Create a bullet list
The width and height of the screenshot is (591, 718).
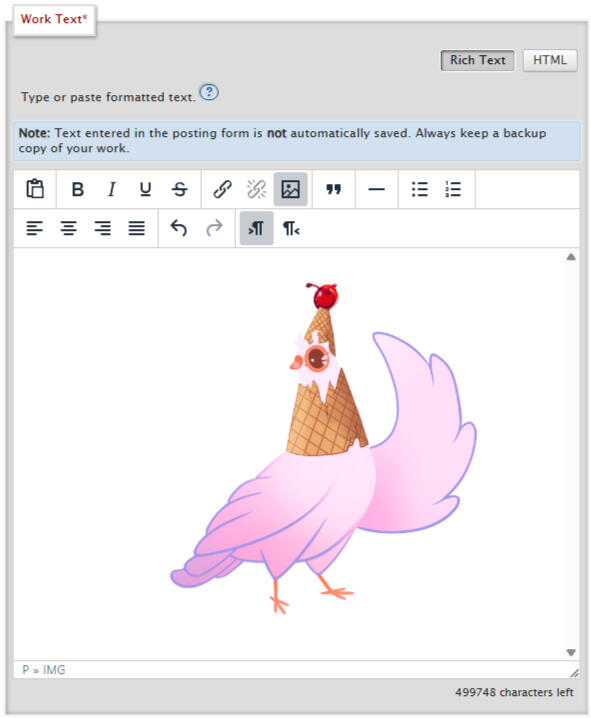pos(419,189)
